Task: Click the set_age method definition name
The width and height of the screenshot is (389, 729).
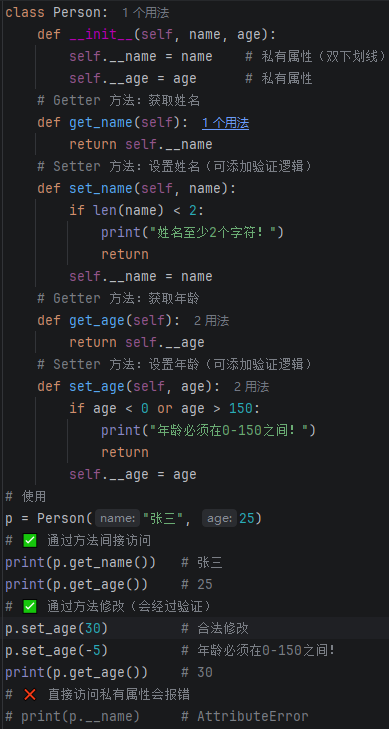Action: [97, 387]
